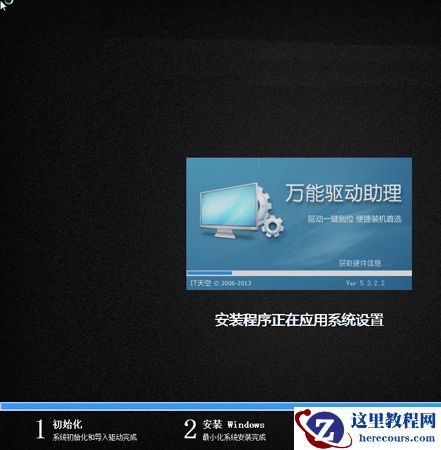Click 最小化系统安装完成 description
Viewport: 441px width, 450px height.
coord(234,437)
